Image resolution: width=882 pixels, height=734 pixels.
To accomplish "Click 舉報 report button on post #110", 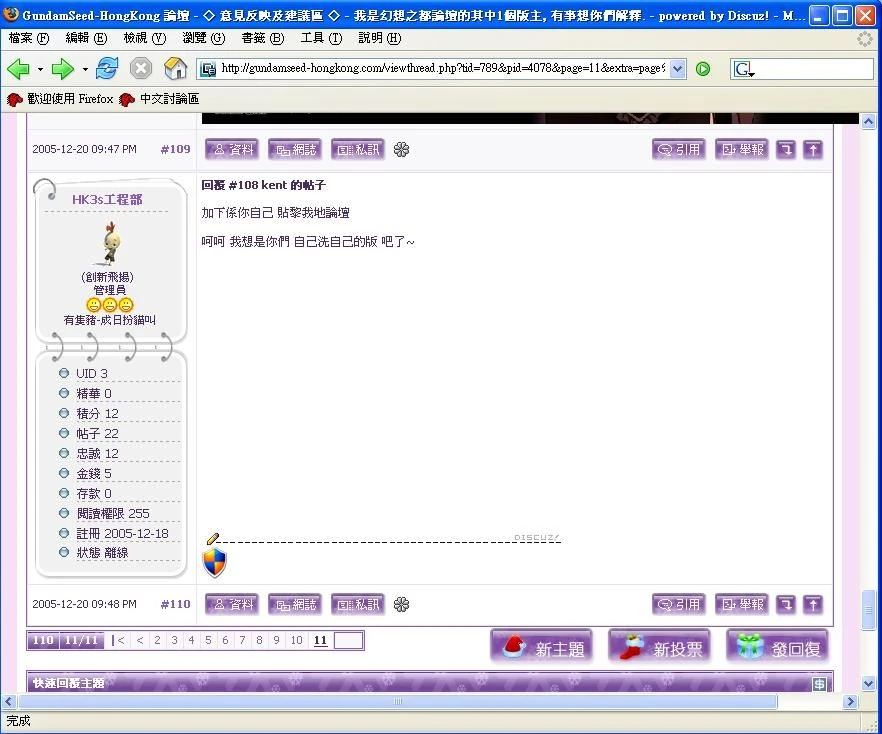I will point(742,605).
